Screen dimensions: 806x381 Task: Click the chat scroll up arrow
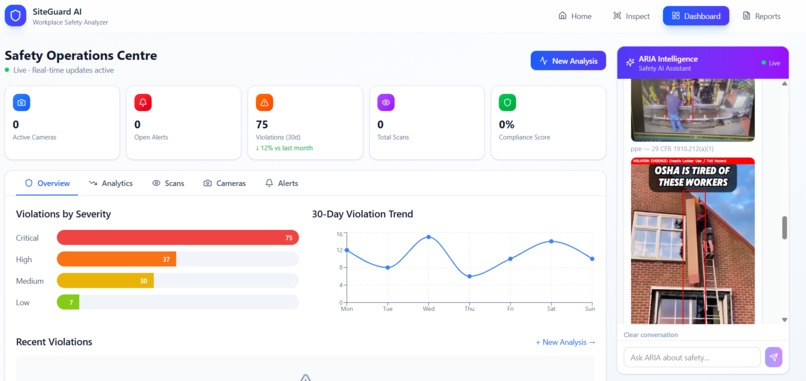[784, 83]
